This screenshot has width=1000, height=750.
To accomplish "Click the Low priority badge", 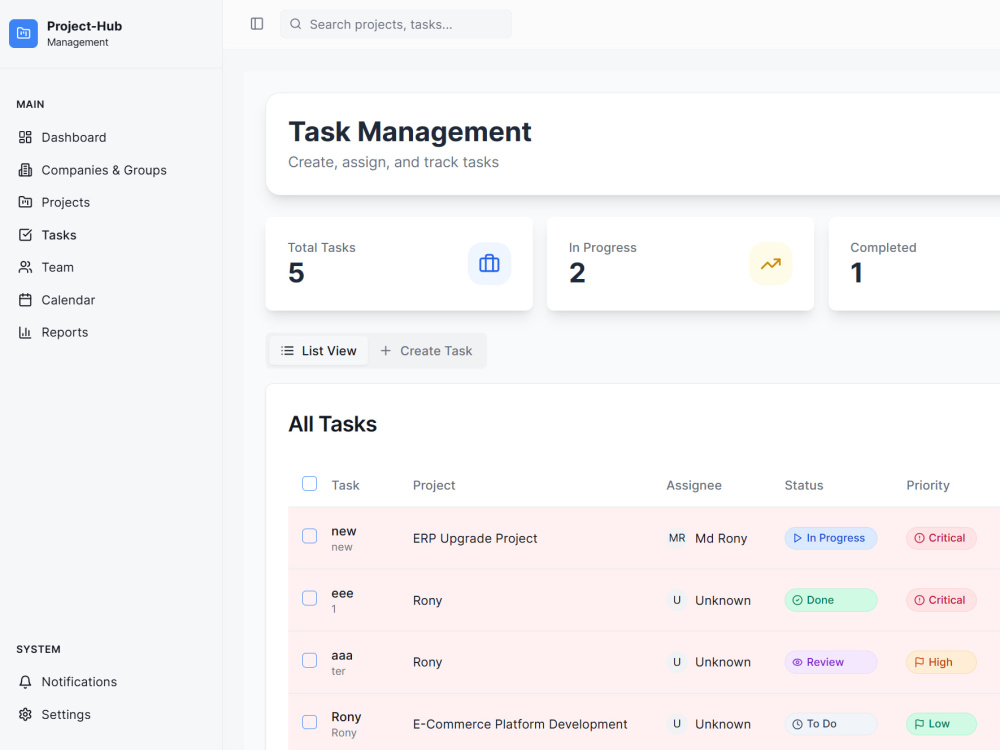I will 941,724.
